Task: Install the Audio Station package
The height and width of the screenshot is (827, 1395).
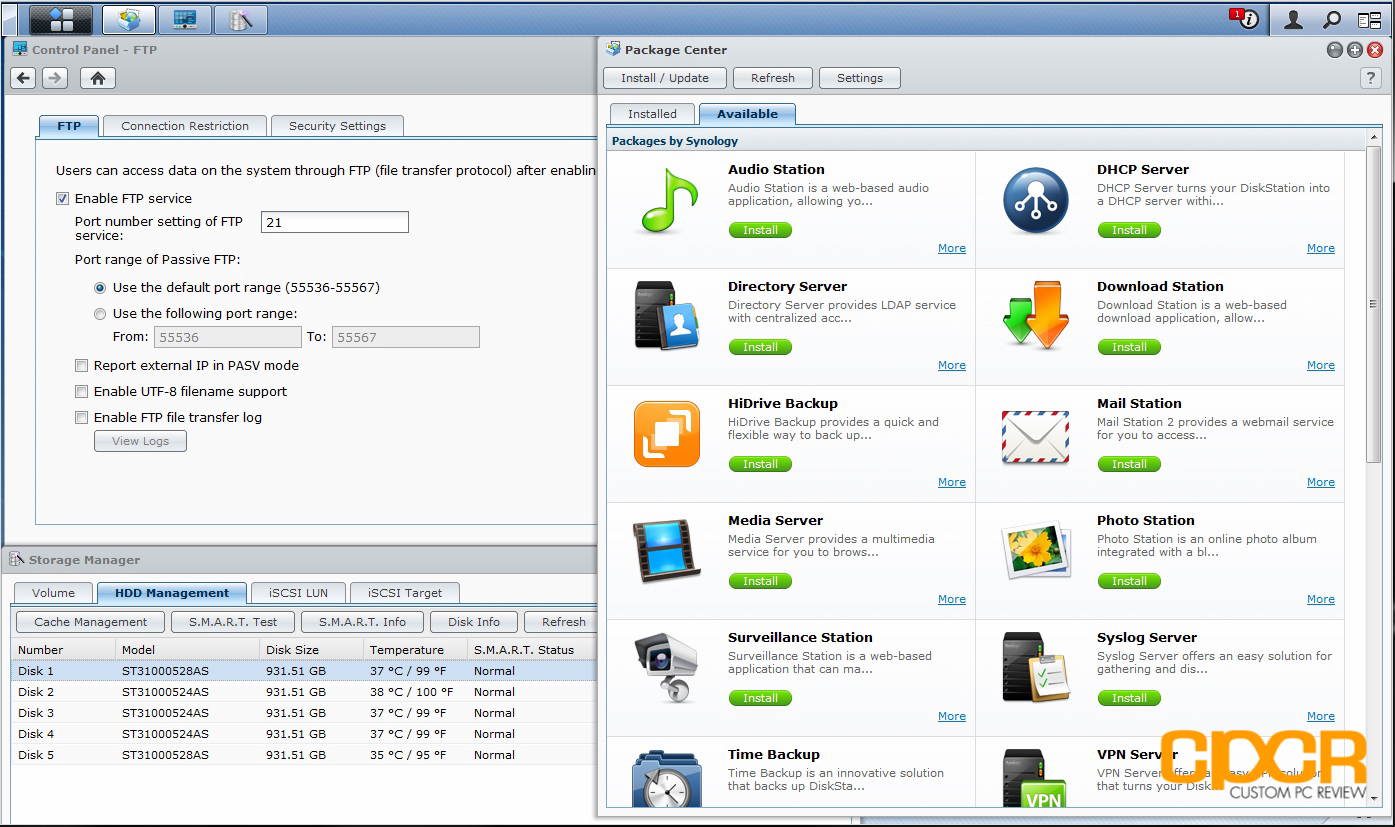Action: [x=760, y=230]
